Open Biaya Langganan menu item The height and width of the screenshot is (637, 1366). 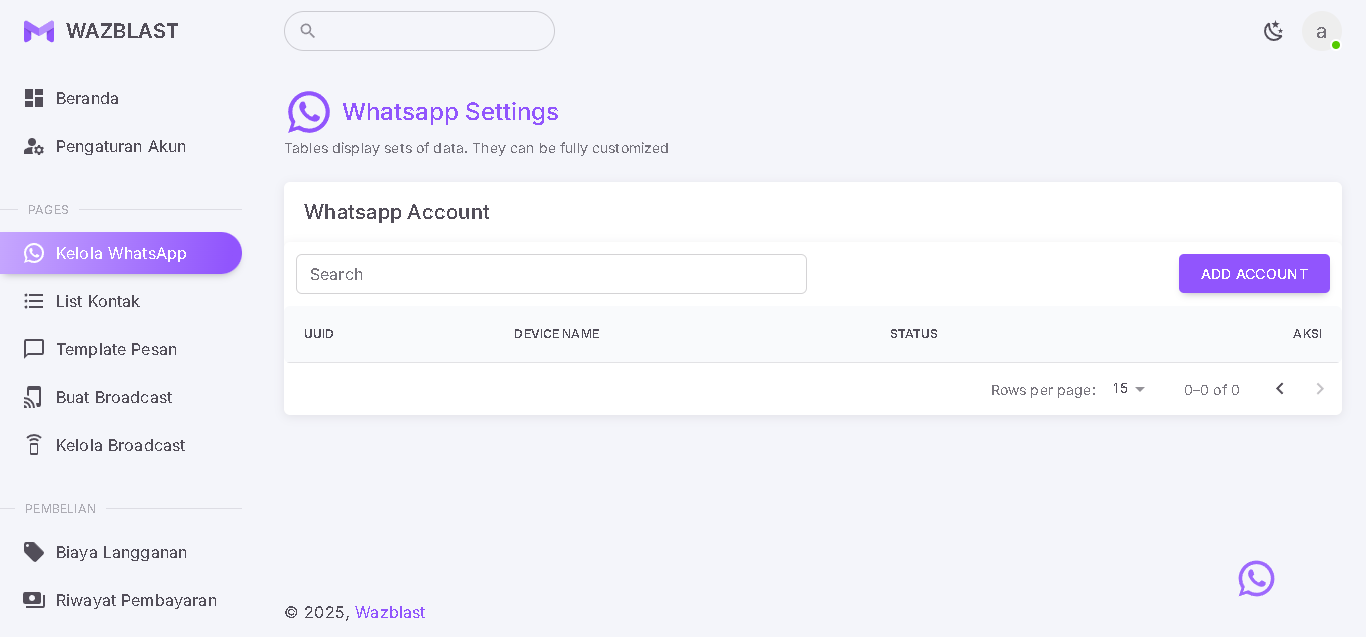pos(121,552)
